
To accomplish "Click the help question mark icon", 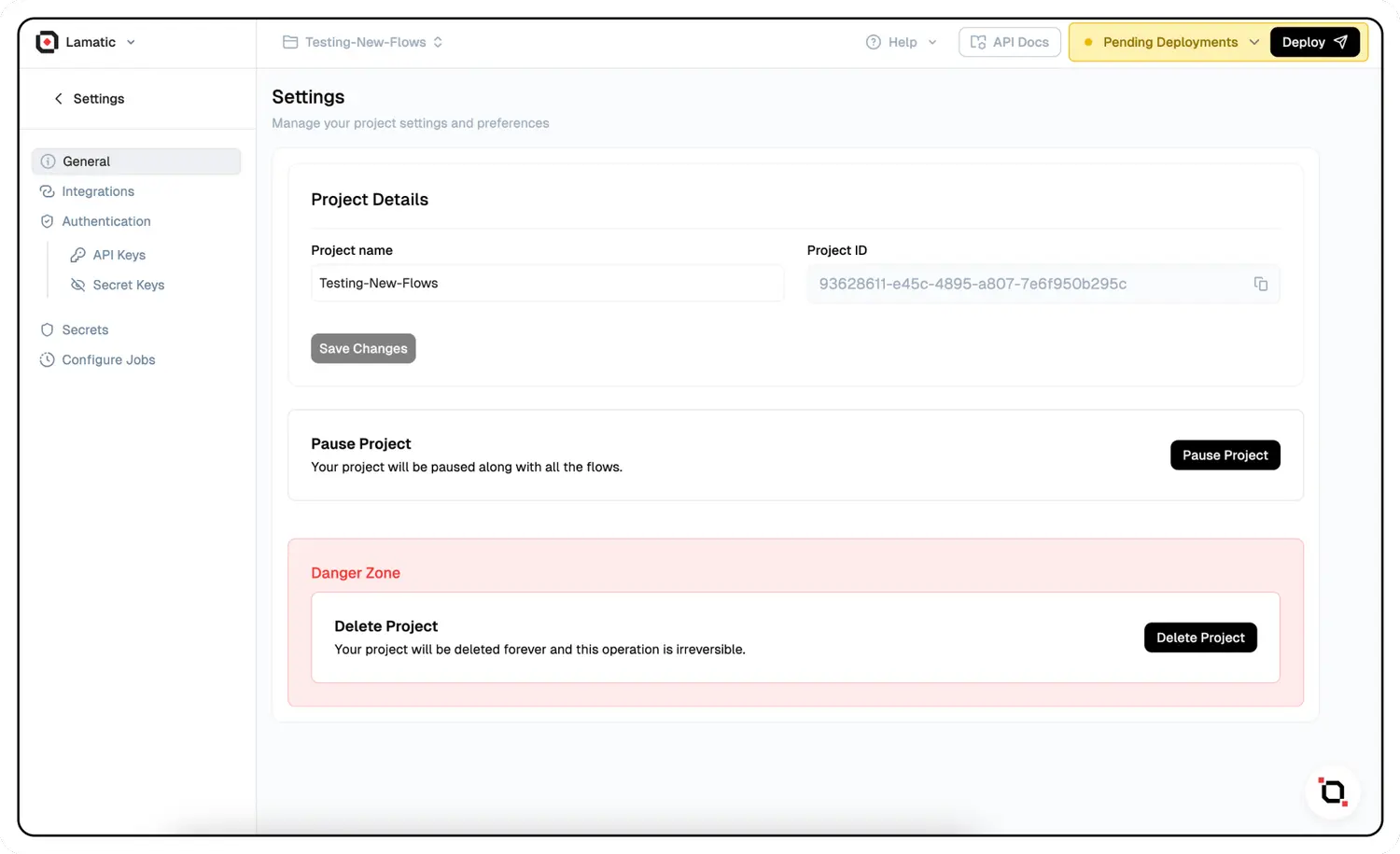I will click(x=874, y=42).
